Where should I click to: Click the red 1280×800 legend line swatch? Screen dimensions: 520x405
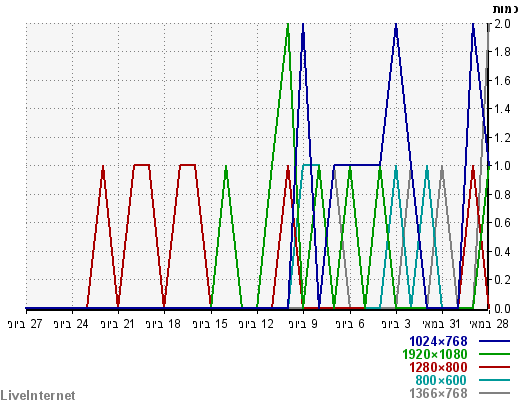[x=494, y=367]
